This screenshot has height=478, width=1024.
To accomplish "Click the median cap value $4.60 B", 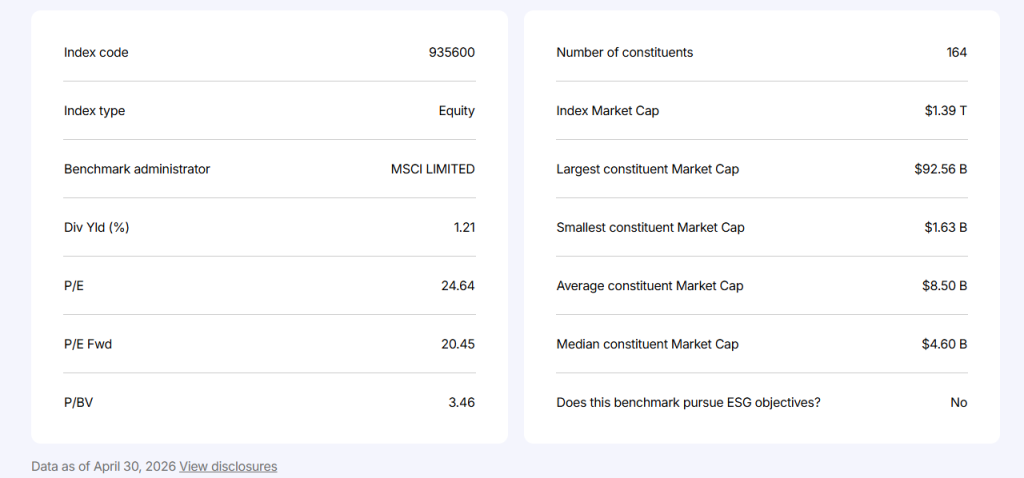I will coord(945,344).
